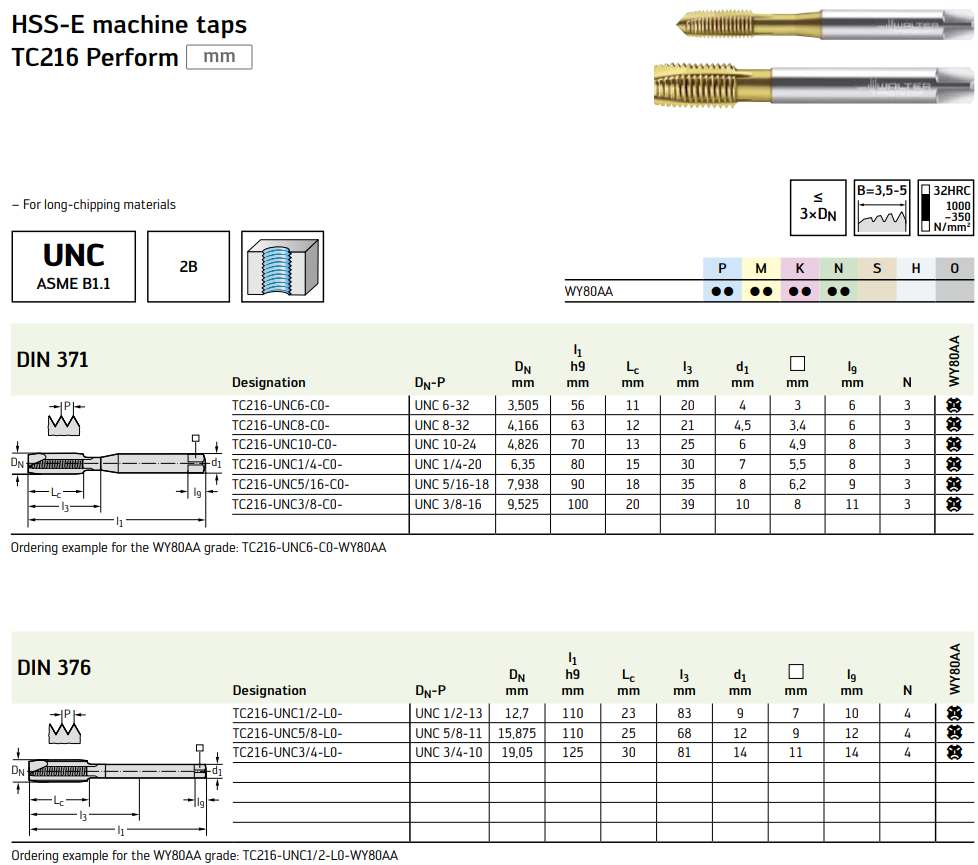Click the "UNC 5/8-11" thread size cell

click(448, 733)
